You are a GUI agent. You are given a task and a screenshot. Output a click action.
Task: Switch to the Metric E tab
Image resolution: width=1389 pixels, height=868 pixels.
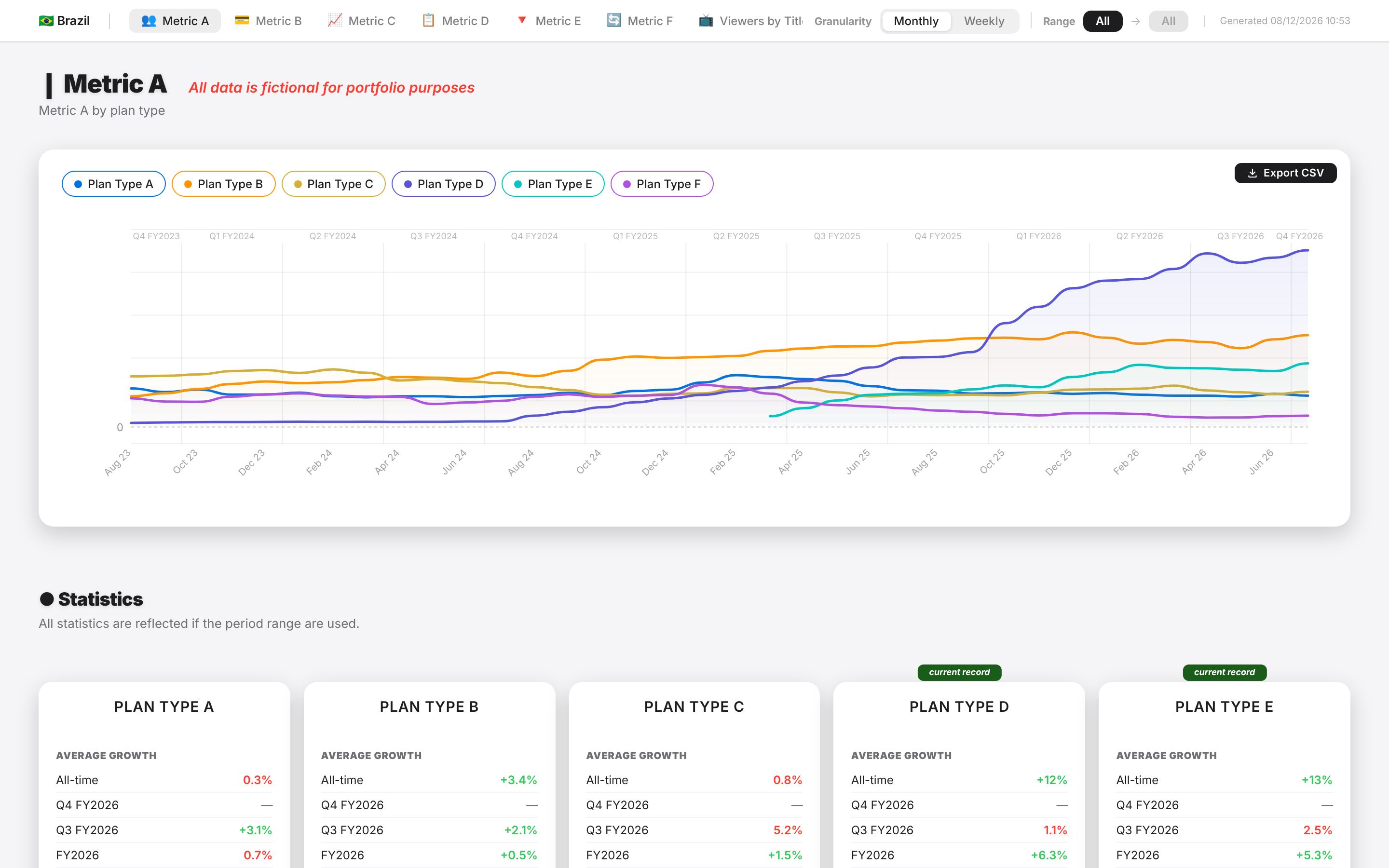548,21
